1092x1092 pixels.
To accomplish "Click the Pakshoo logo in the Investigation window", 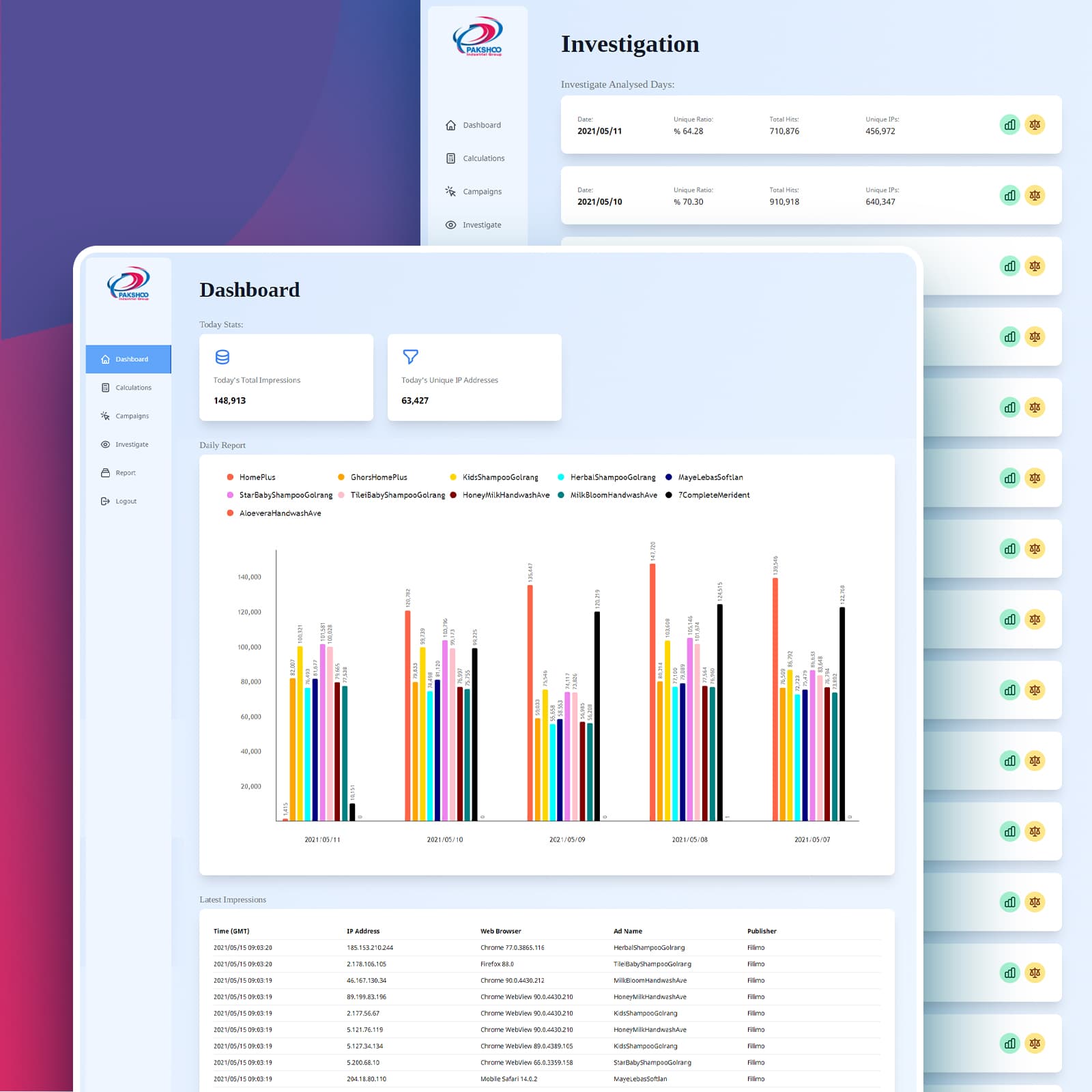I will coord(478,36).
